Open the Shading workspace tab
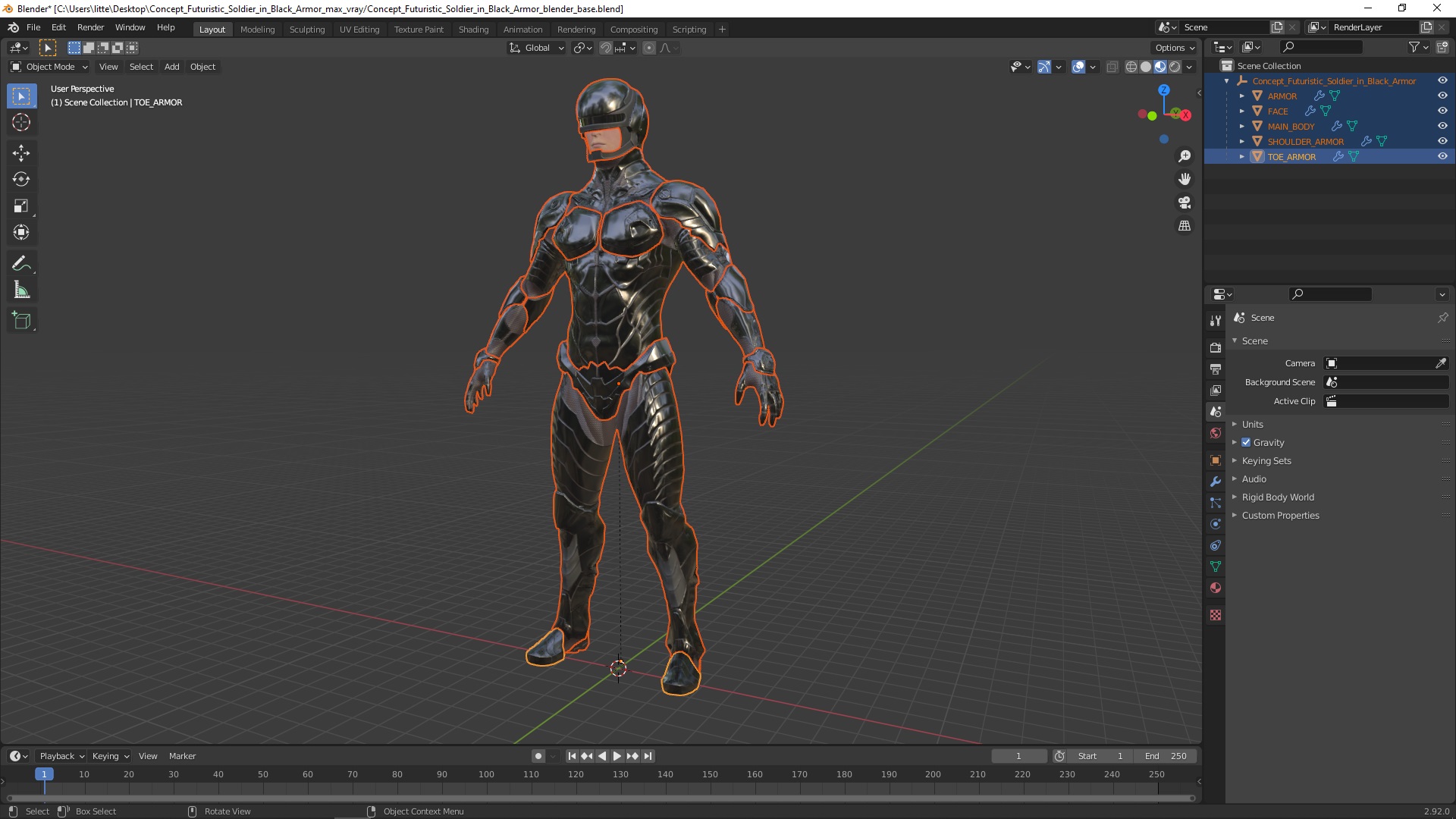This screenshot has height=819, width=1456. click(x=472, y=29)
